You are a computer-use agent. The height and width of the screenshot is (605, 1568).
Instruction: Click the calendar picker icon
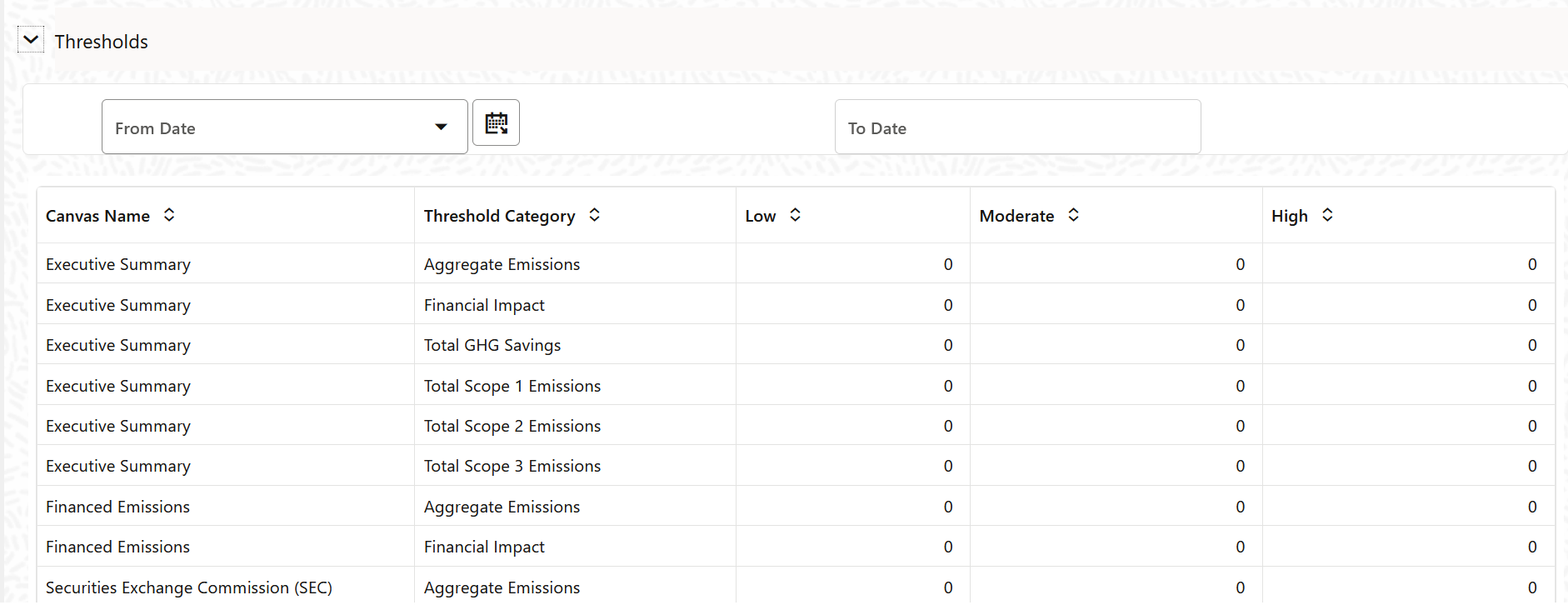tap(496, 123)
